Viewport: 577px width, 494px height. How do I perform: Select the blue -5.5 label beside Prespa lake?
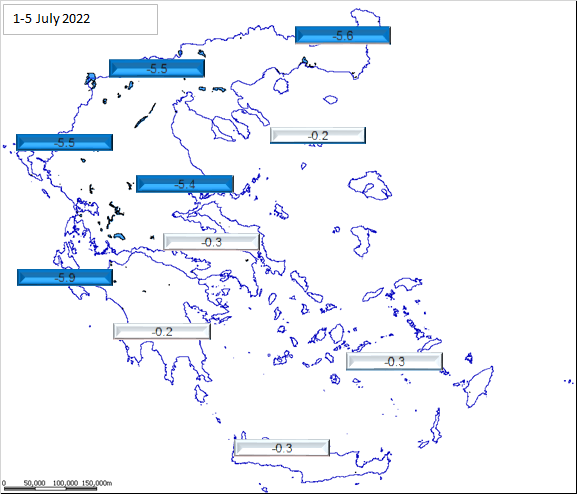157,68
